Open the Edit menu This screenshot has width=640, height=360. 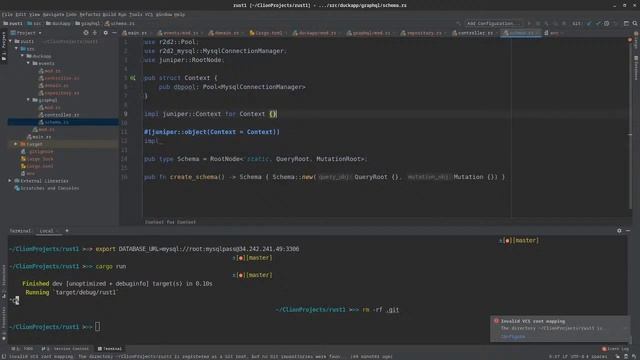pyautogui.click(x=20, y=14)
